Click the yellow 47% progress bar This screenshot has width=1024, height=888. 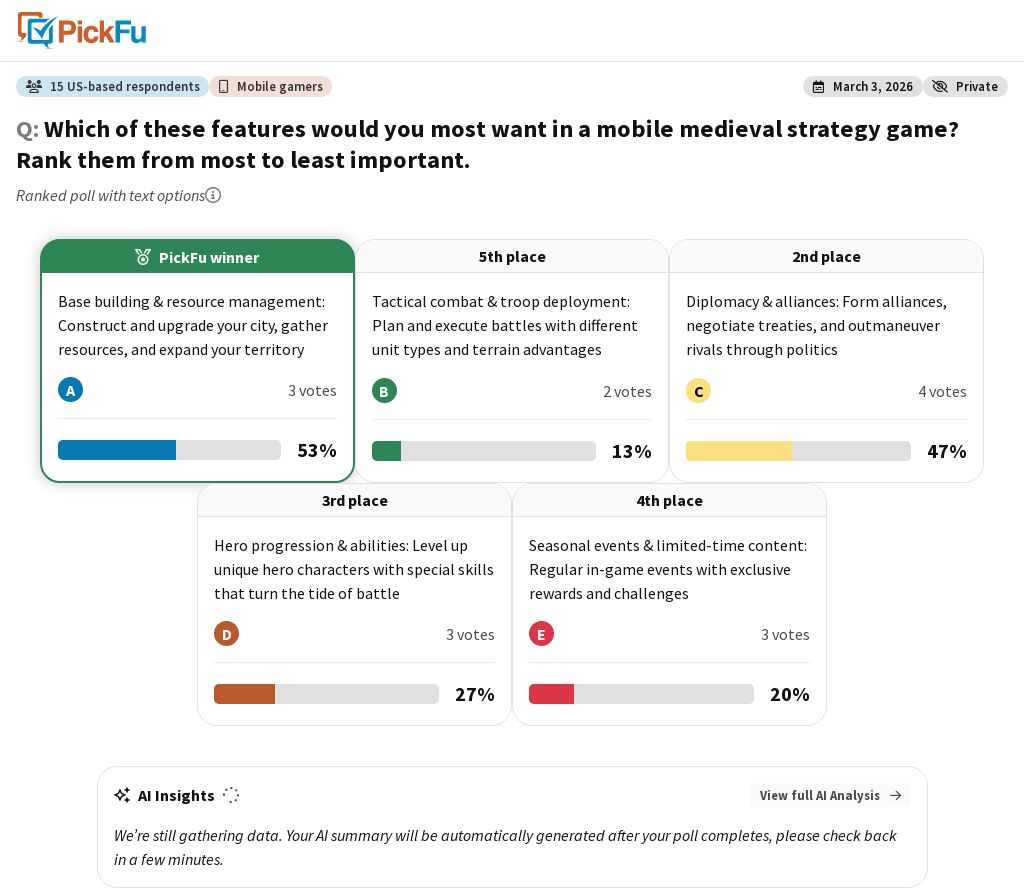coord(798,451)
